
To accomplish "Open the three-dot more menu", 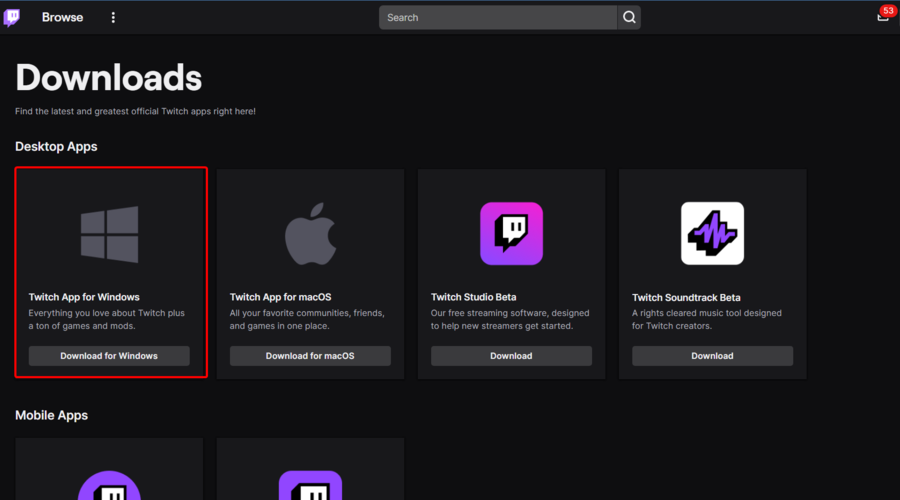I will pyautogui.click(x=113, y=17).
